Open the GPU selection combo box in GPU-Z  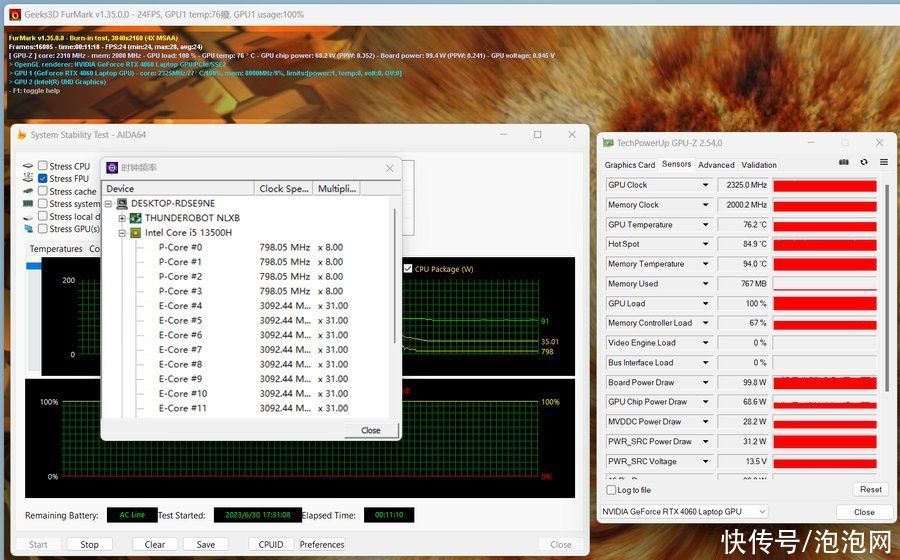pyautogui.click(x=684, y=511)
